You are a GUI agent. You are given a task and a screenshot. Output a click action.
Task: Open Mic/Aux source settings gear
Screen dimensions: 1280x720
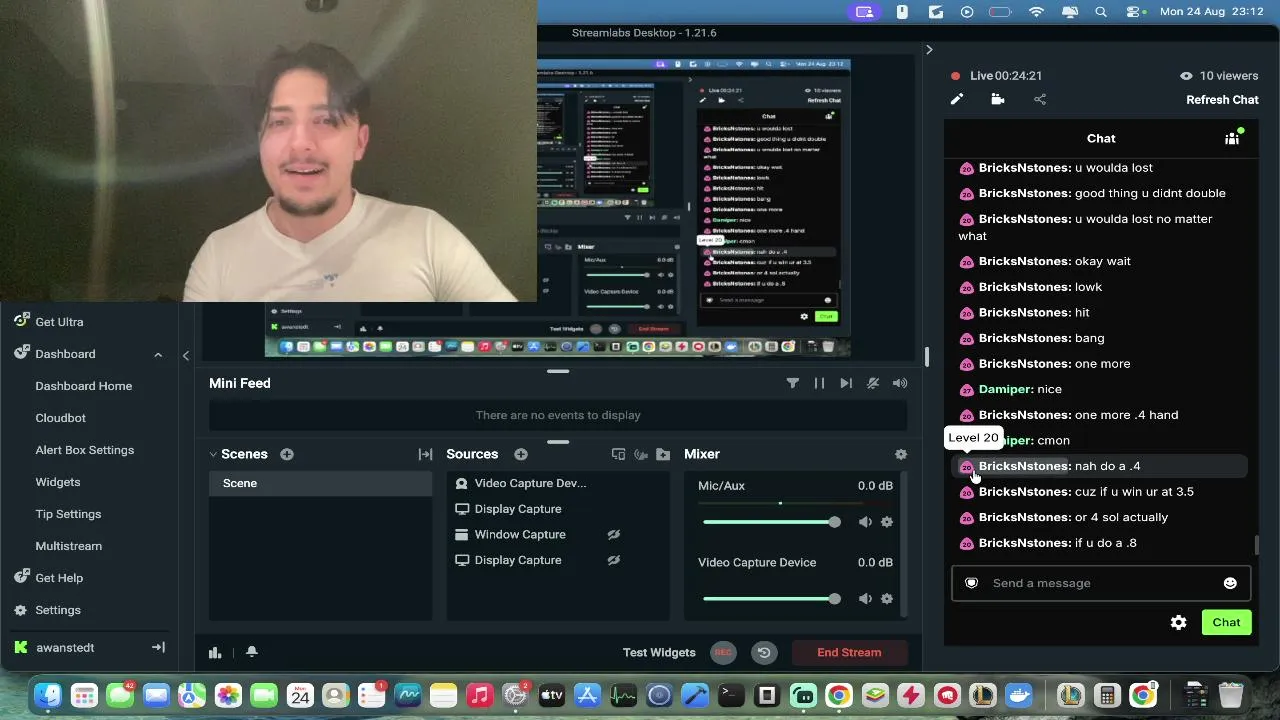pyautogui.click(x=887, y=522)
